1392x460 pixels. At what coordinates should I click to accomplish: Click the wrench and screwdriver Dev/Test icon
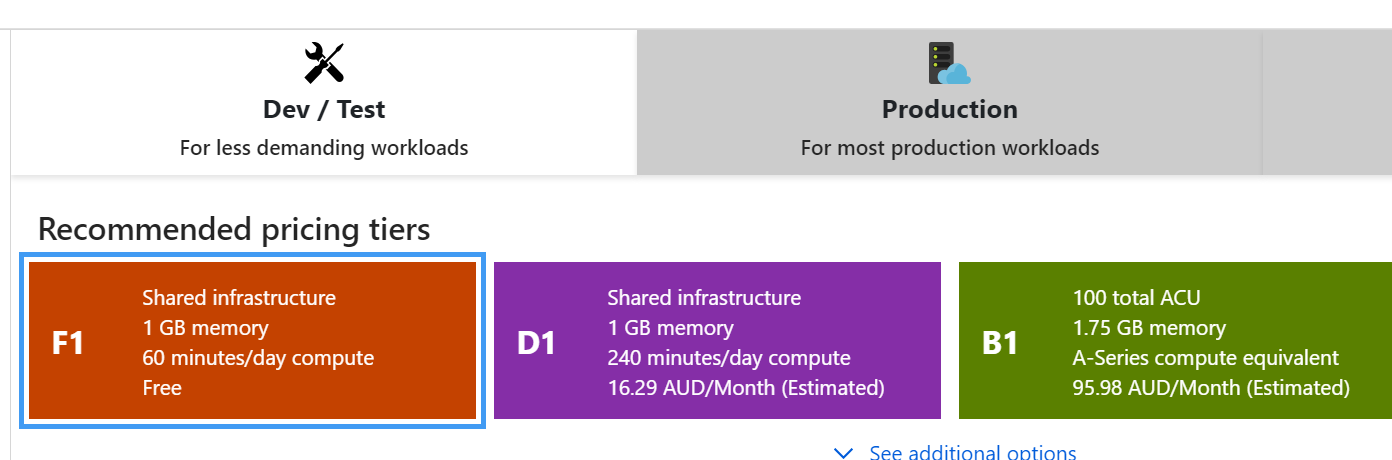coord(324,63)
